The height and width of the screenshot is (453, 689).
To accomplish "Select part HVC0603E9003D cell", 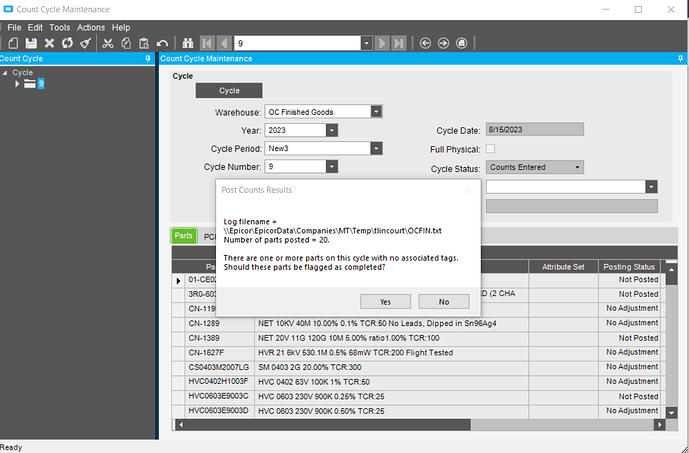I will point(220,411).
